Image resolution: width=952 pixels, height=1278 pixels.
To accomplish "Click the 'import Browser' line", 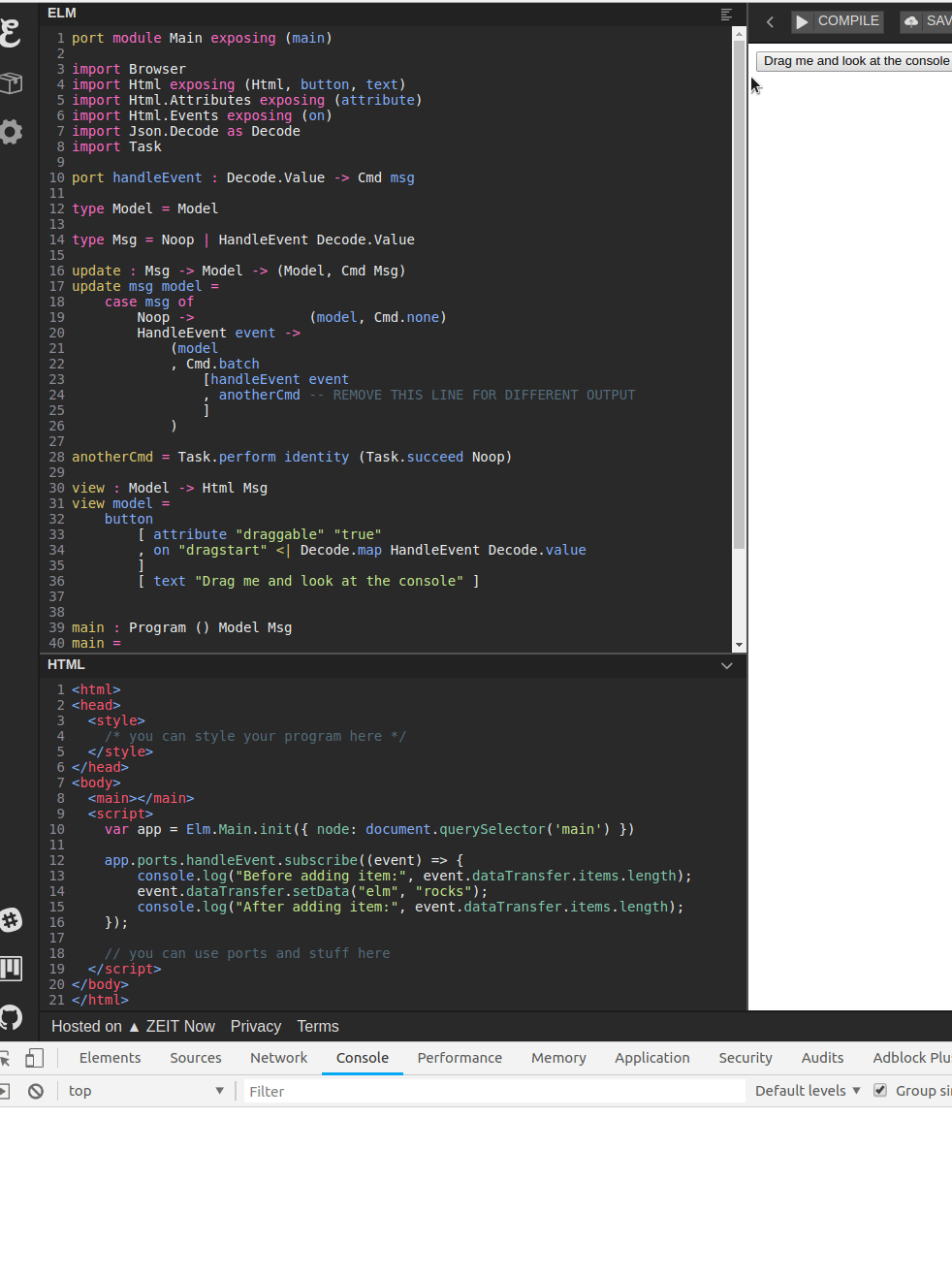I will pos(129,69).
